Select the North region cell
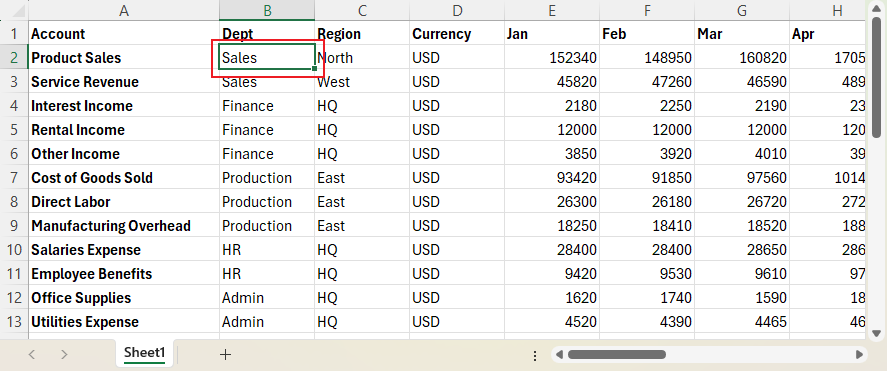 pyautogui.click(x=362, y=58)
